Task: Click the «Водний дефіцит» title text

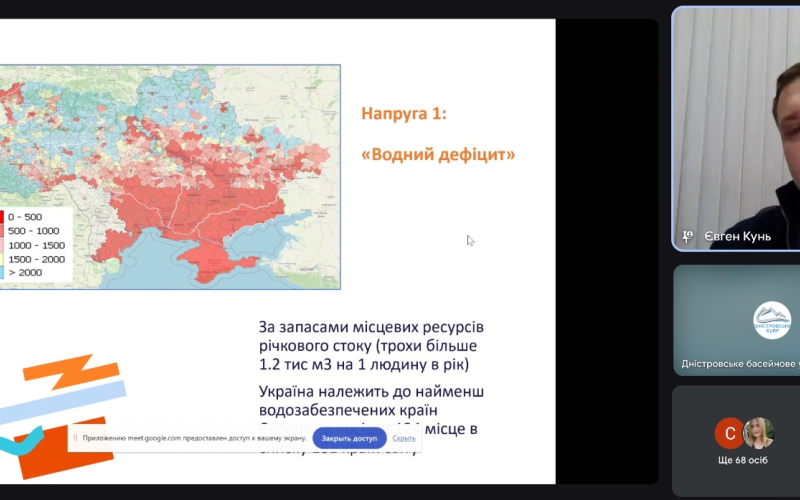Action: click(x=437, y=155)
